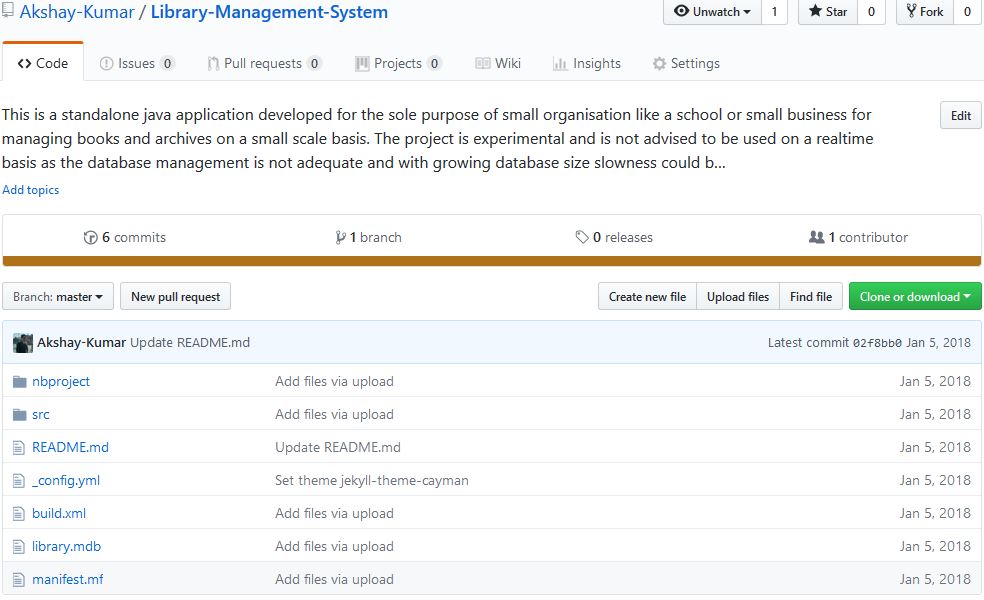Fork the repository with the Fork button

(x=925, y=11)
